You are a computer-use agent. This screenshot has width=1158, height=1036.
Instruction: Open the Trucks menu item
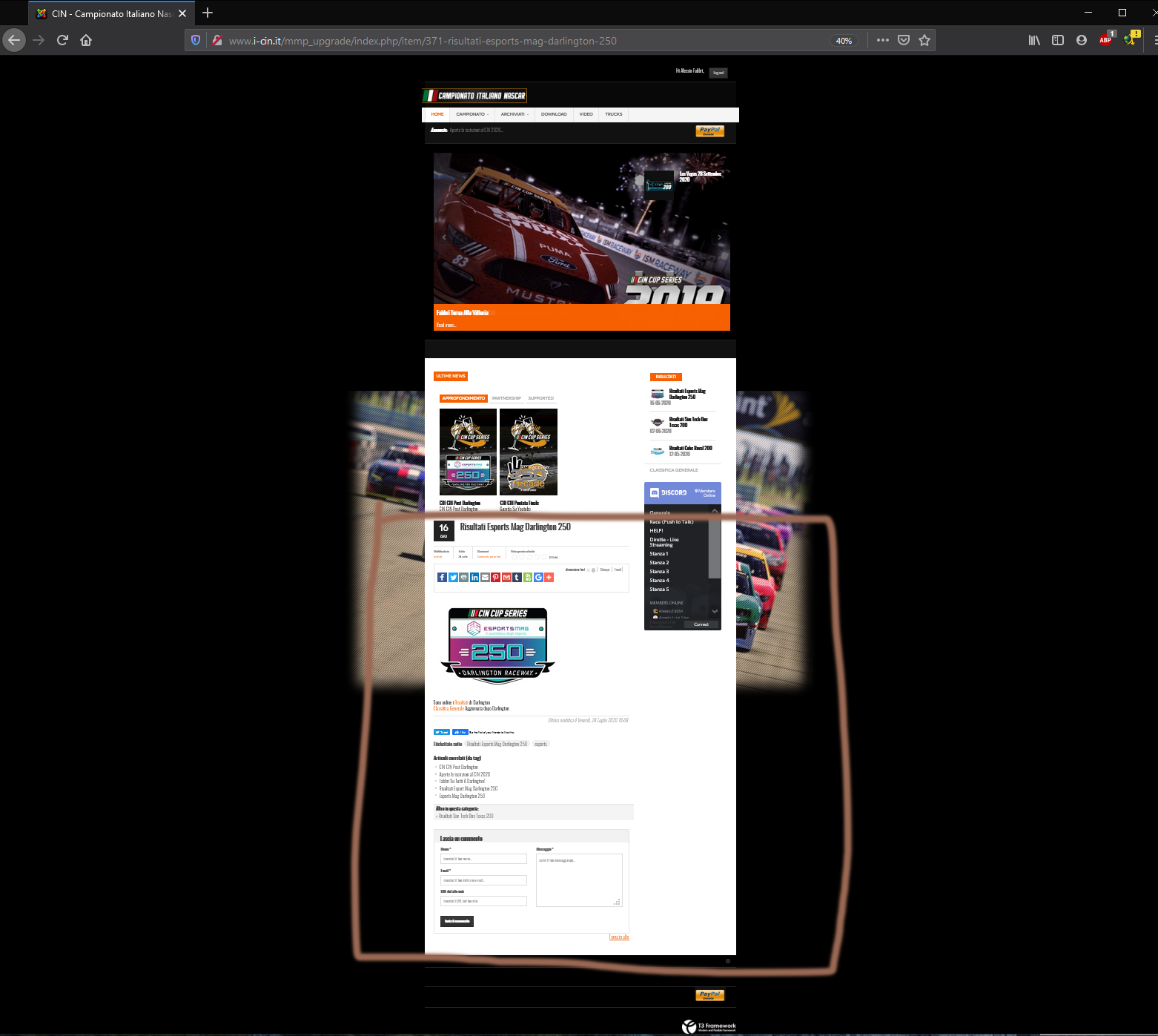tap(614, 114)
